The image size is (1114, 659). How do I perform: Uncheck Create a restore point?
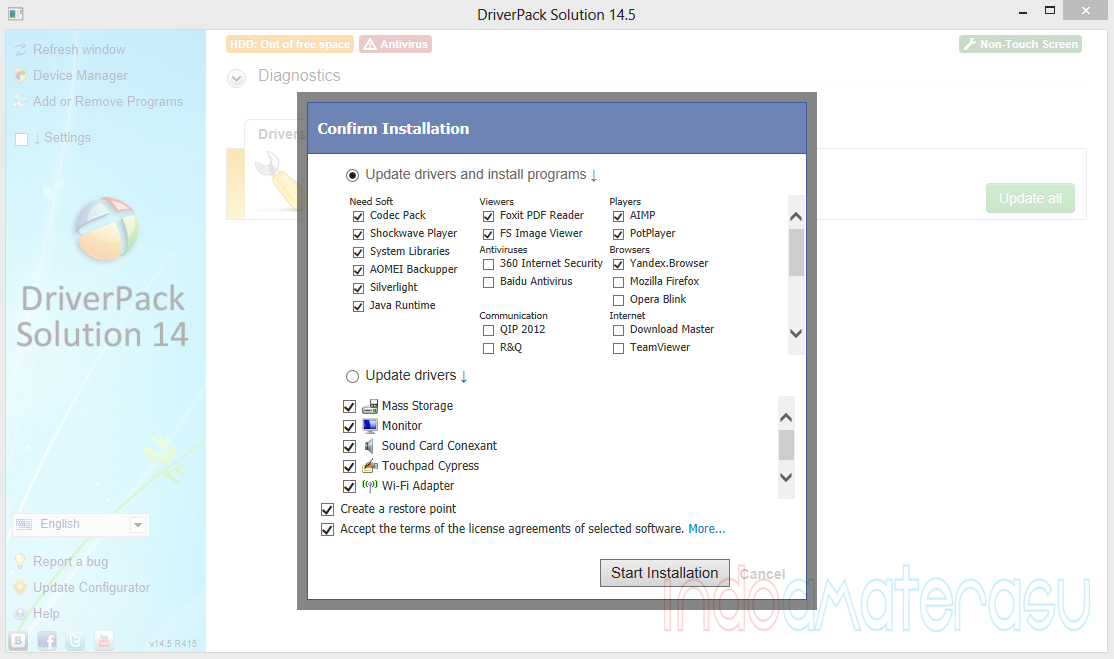pos(327,509)
